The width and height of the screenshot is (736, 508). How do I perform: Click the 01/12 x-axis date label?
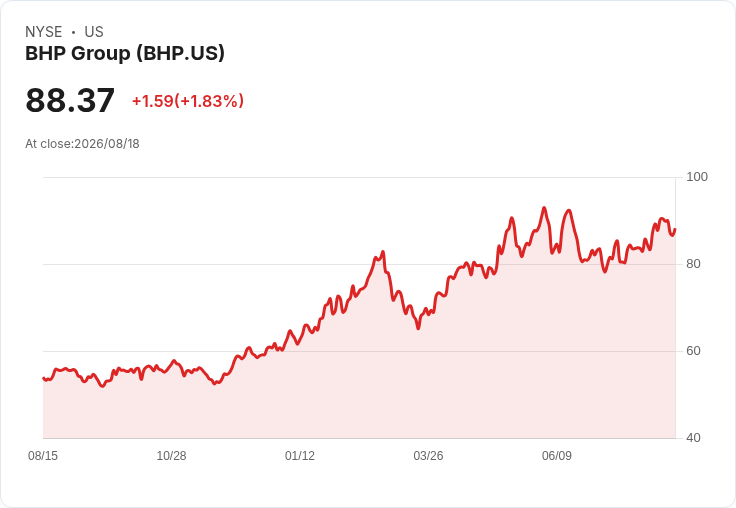300,455
